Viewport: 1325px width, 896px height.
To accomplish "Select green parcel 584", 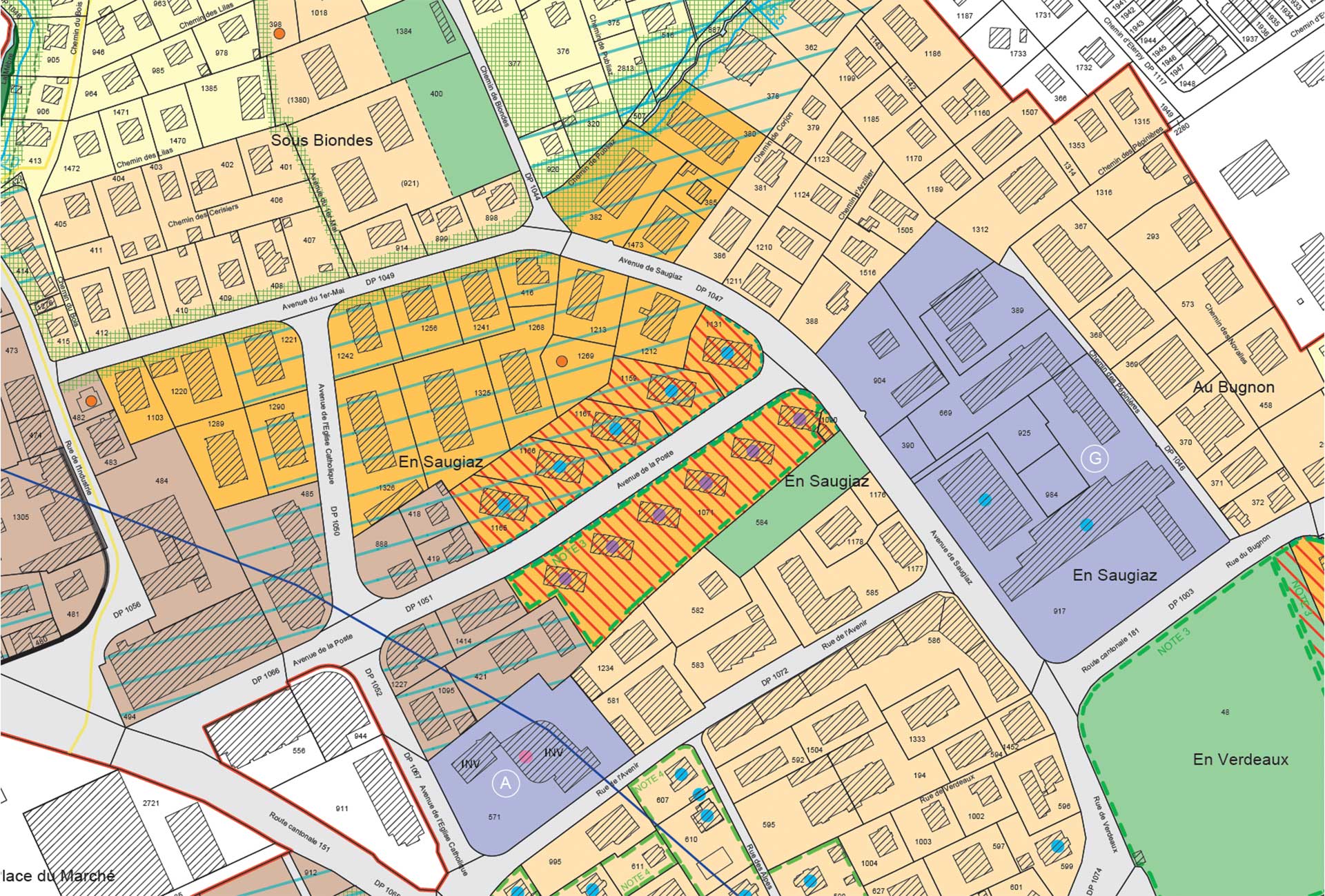I will [762, 523].
